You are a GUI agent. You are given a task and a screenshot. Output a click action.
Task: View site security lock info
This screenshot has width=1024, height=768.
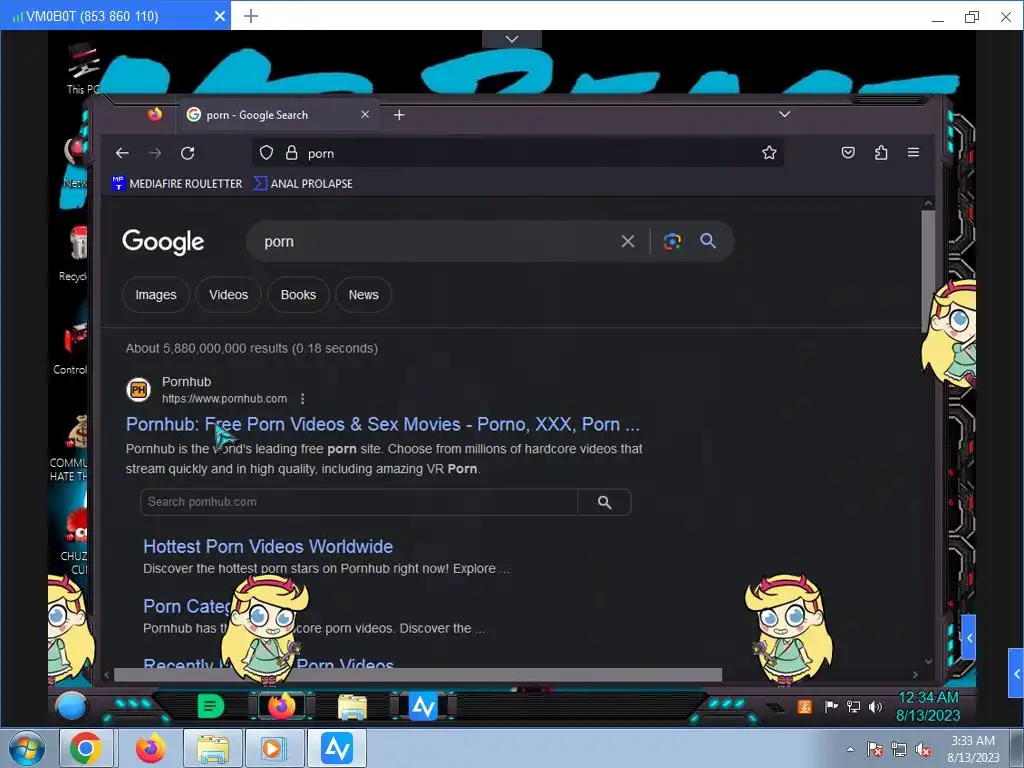point(291,153)
